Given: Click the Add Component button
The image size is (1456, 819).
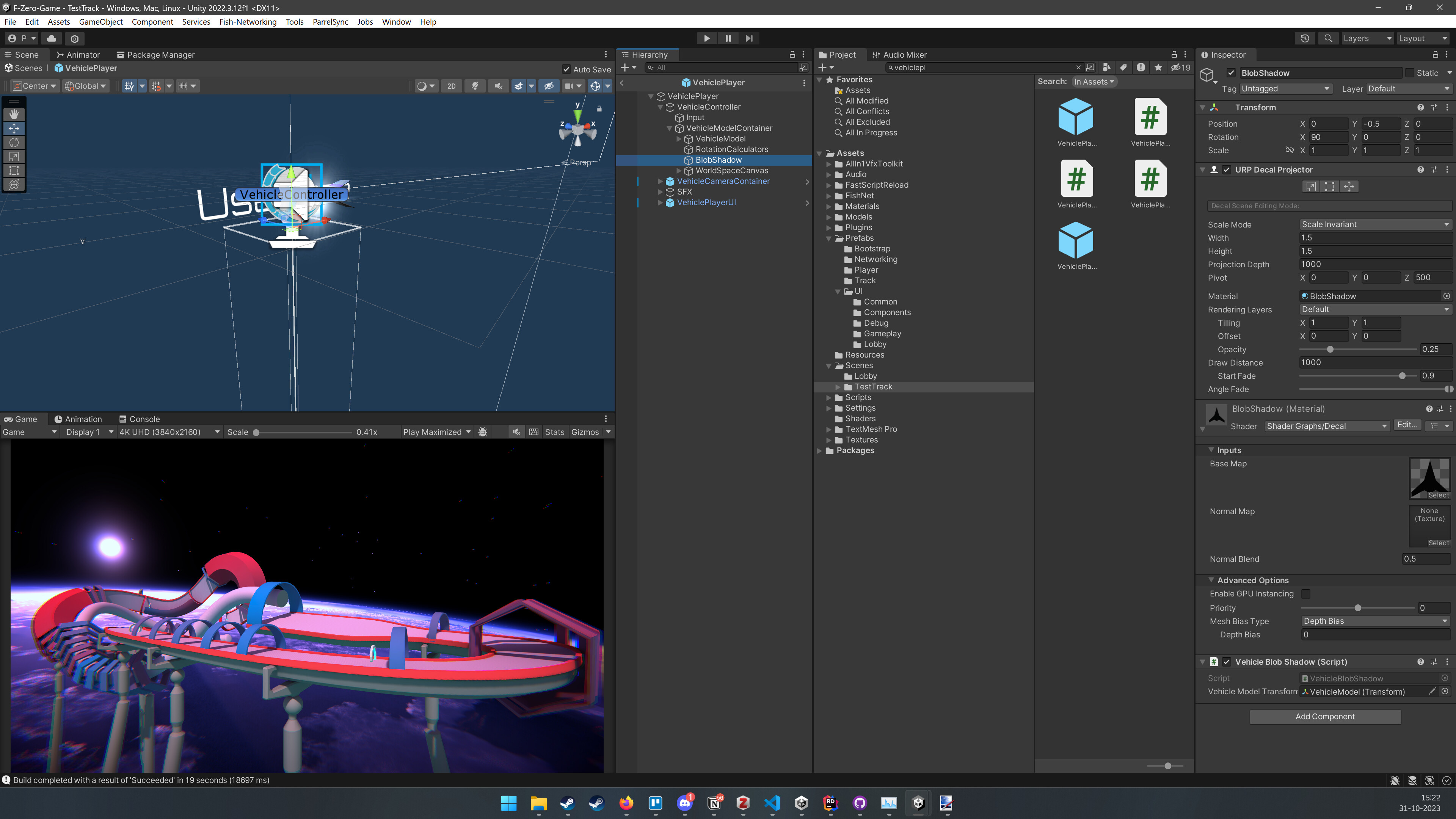Looking at the screenshot, I should [1325, 716].
